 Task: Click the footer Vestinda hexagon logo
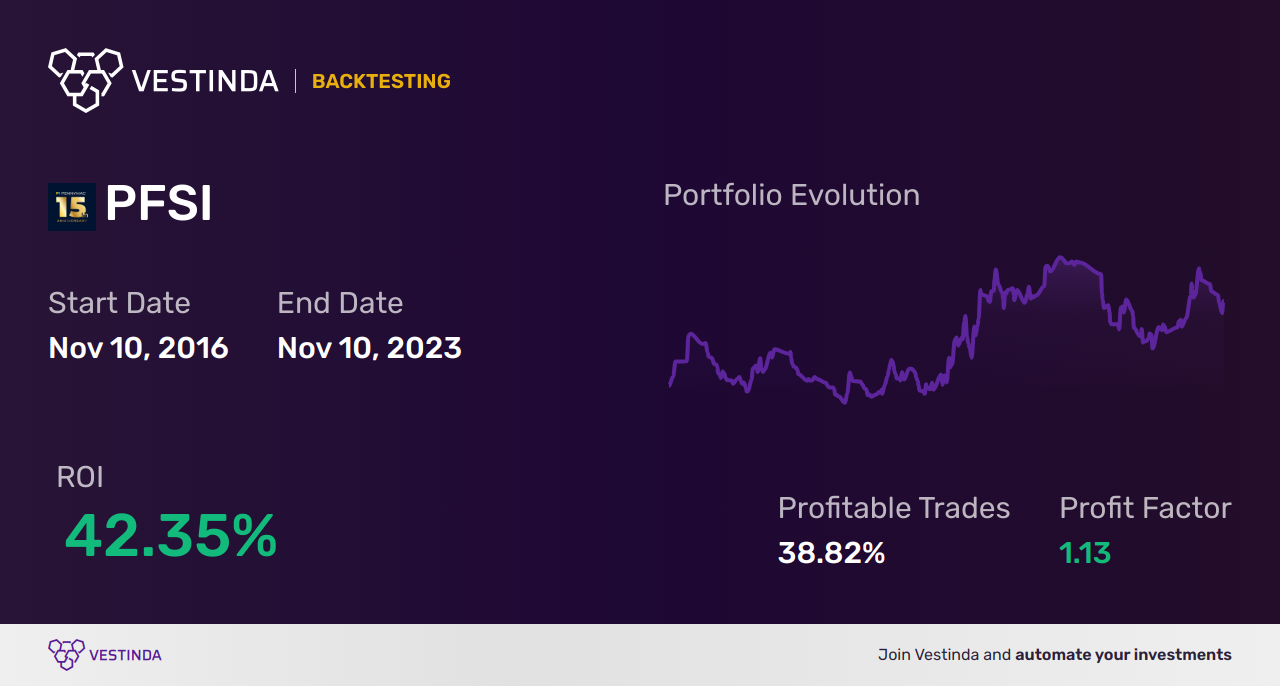(x=66, y=654)
